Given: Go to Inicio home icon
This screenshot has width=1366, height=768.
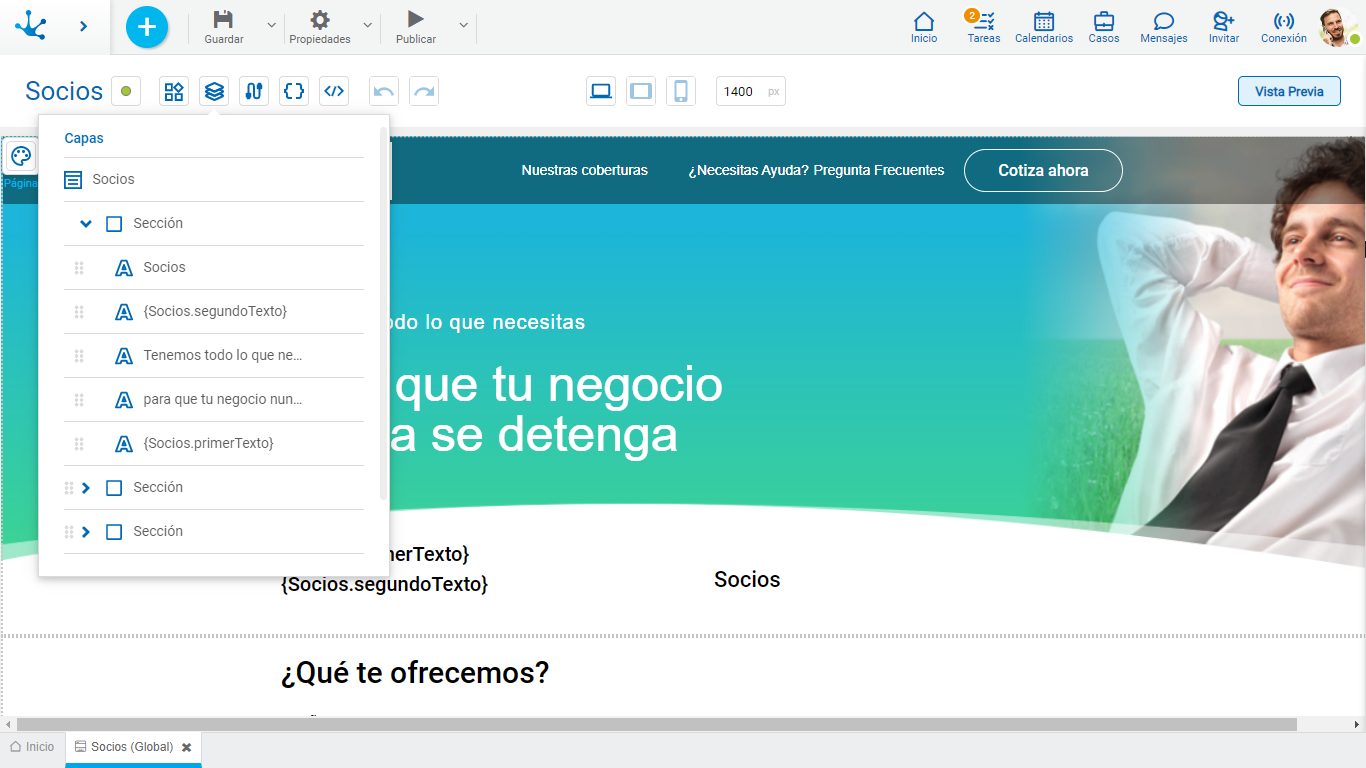Looking at the screenshot, I should [x=924, y=21].
